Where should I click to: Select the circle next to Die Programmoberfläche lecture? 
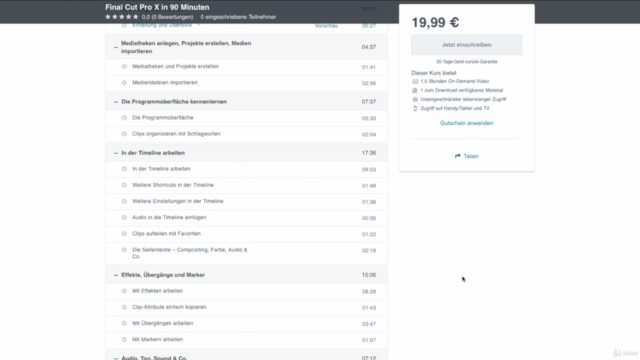[124, 118]
